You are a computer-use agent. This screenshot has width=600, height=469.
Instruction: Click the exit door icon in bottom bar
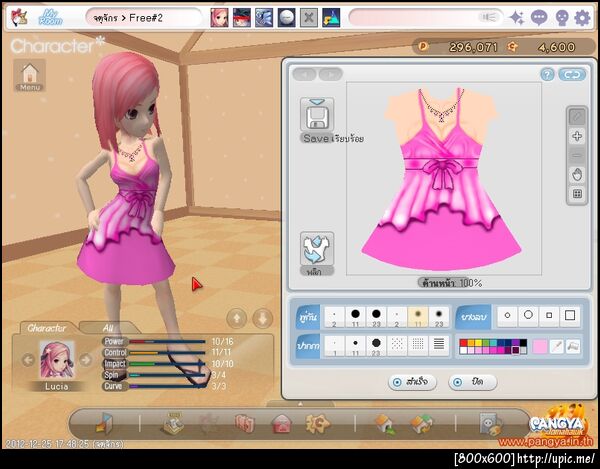pos(103,423)
